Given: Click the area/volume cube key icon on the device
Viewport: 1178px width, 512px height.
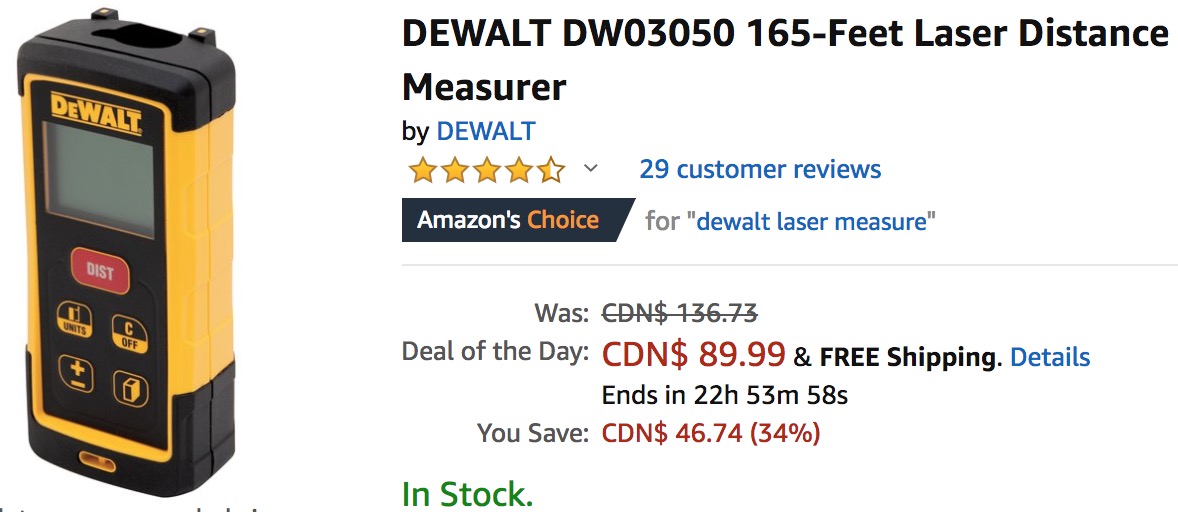Looking at the screenshot, I should coord(131,389).
